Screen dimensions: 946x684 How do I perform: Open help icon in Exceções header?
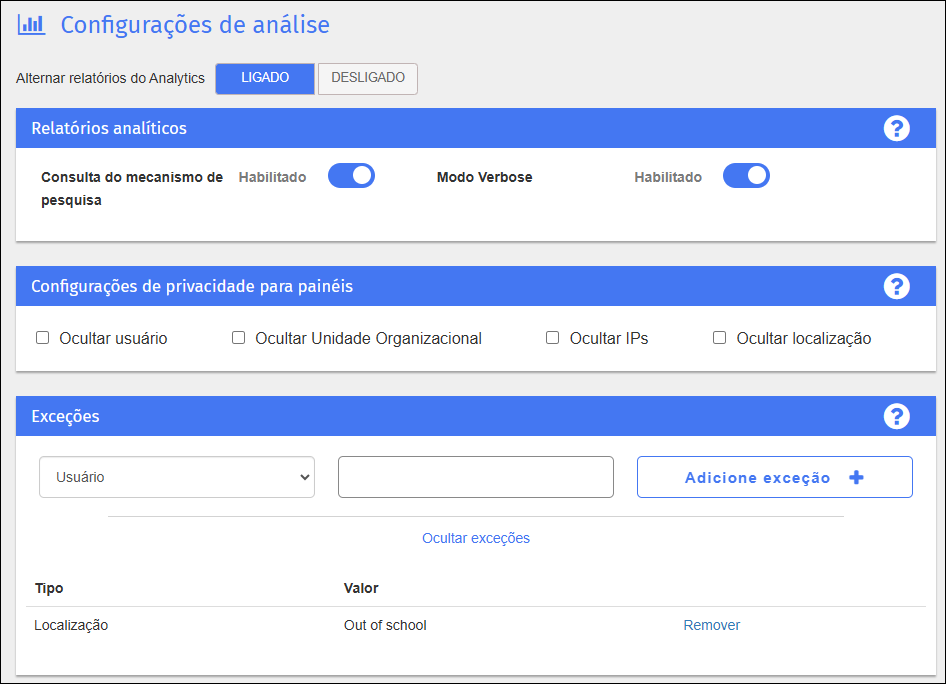[x=897, y=416]
